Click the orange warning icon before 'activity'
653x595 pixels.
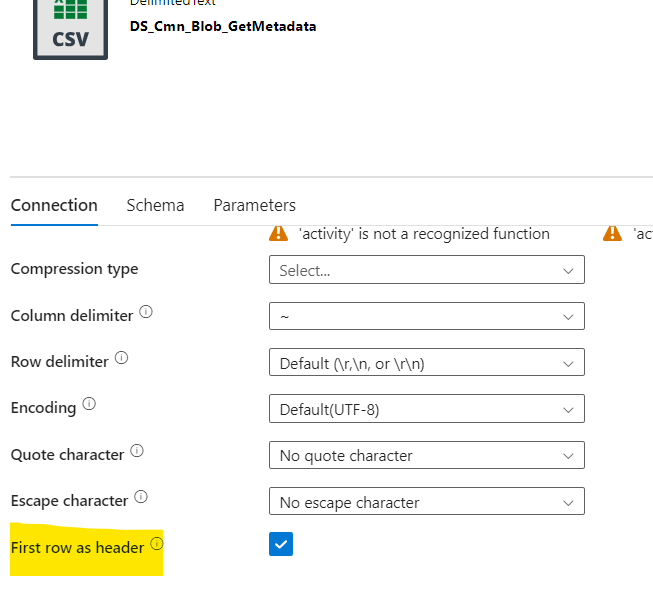[x=279, y=234]
